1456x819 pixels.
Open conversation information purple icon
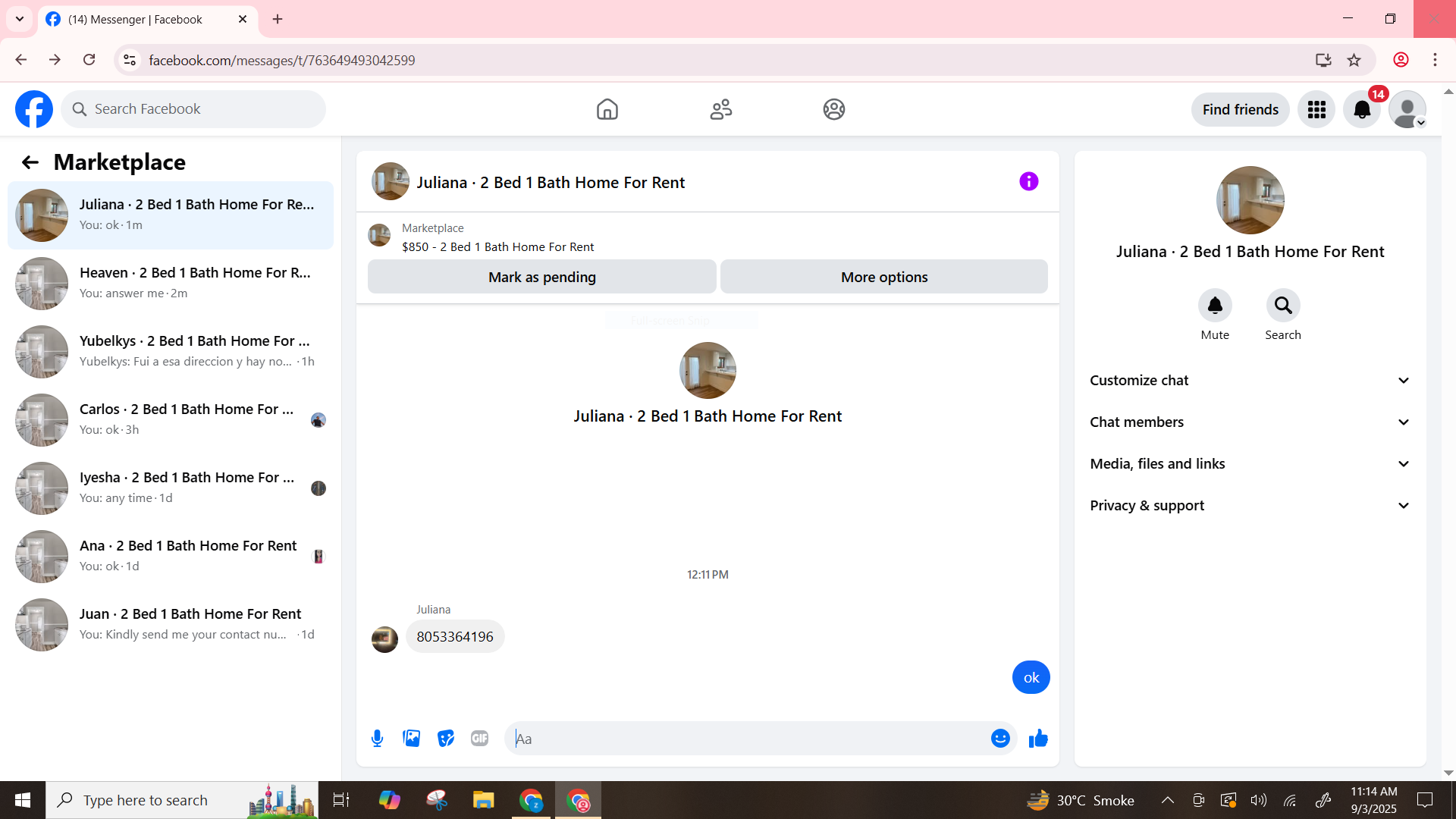coord(1028,181)
